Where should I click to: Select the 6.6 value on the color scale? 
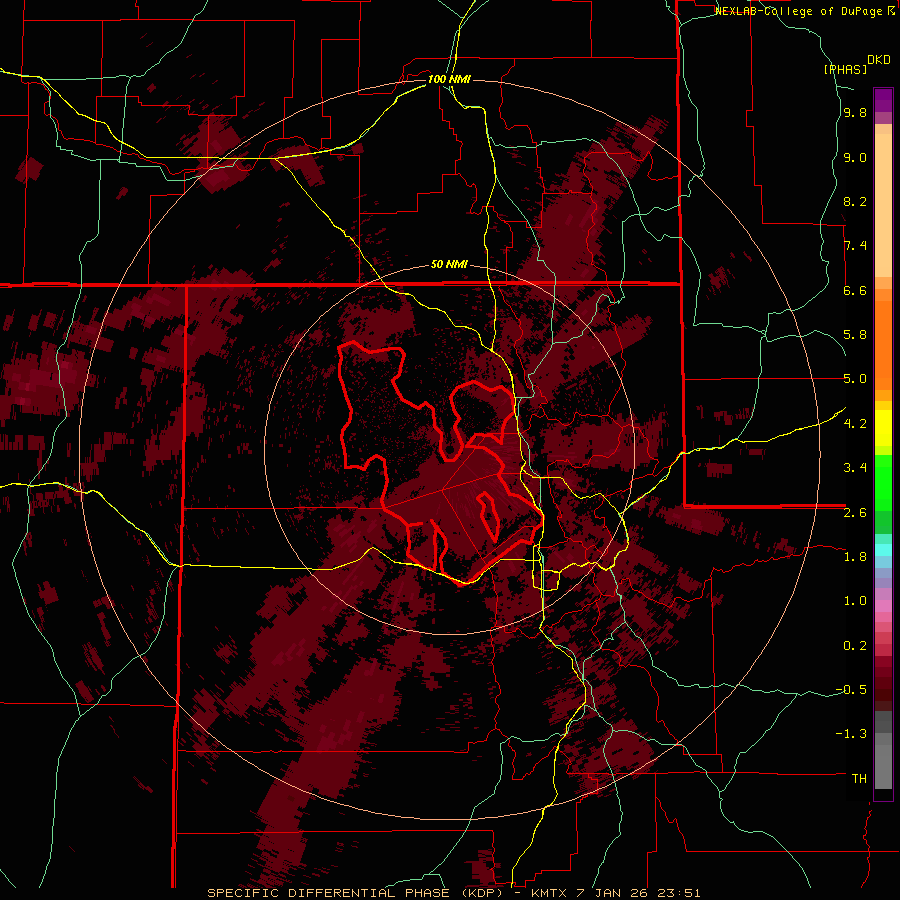click(x=855, y=290)
